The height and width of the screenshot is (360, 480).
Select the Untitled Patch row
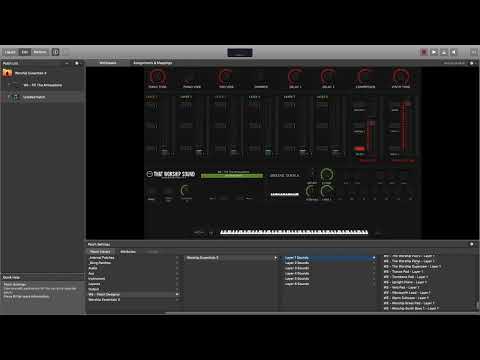[43, 97]
